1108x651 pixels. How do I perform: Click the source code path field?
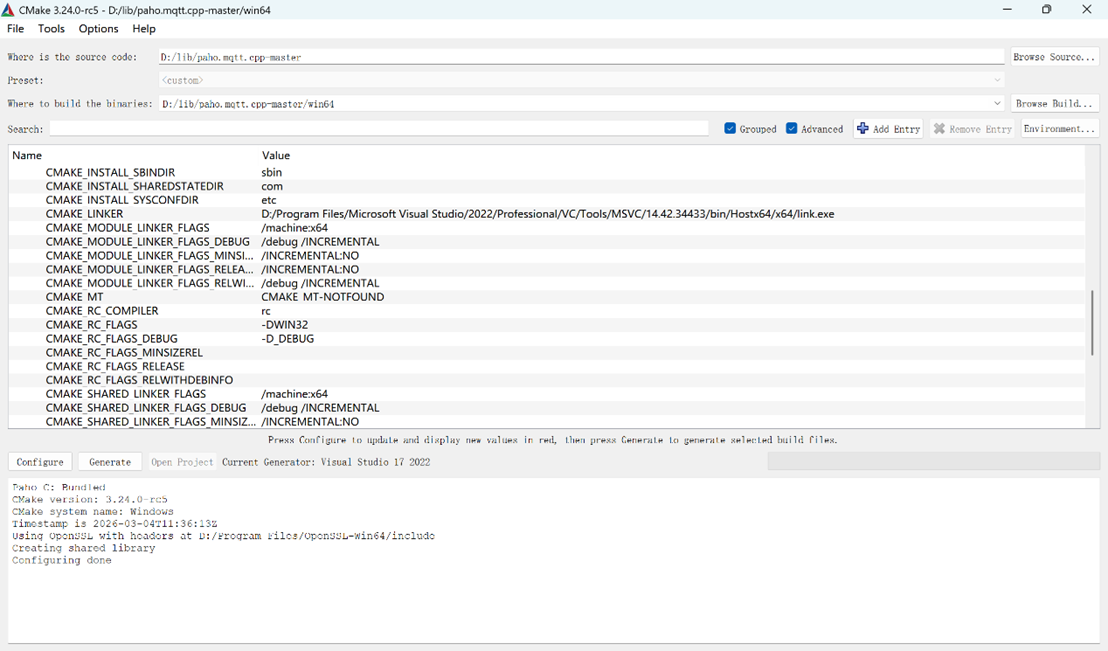[582, 57]
